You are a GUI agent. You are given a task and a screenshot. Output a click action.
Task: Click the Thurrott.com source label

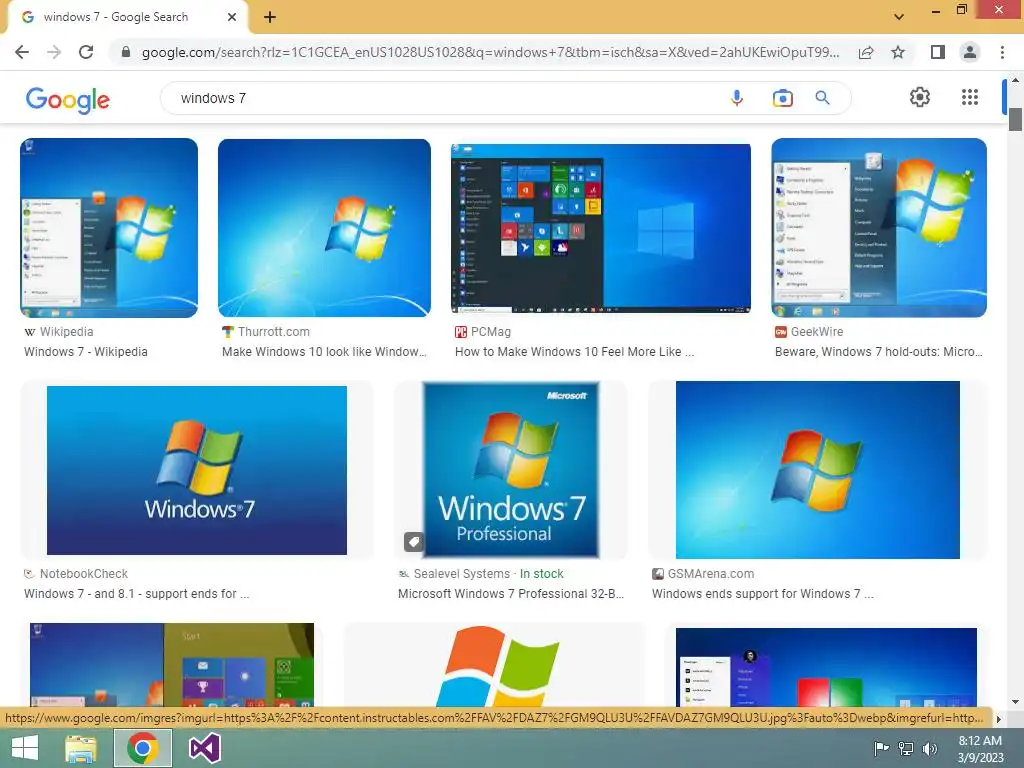pyautogui.click(x=274, y=332)
